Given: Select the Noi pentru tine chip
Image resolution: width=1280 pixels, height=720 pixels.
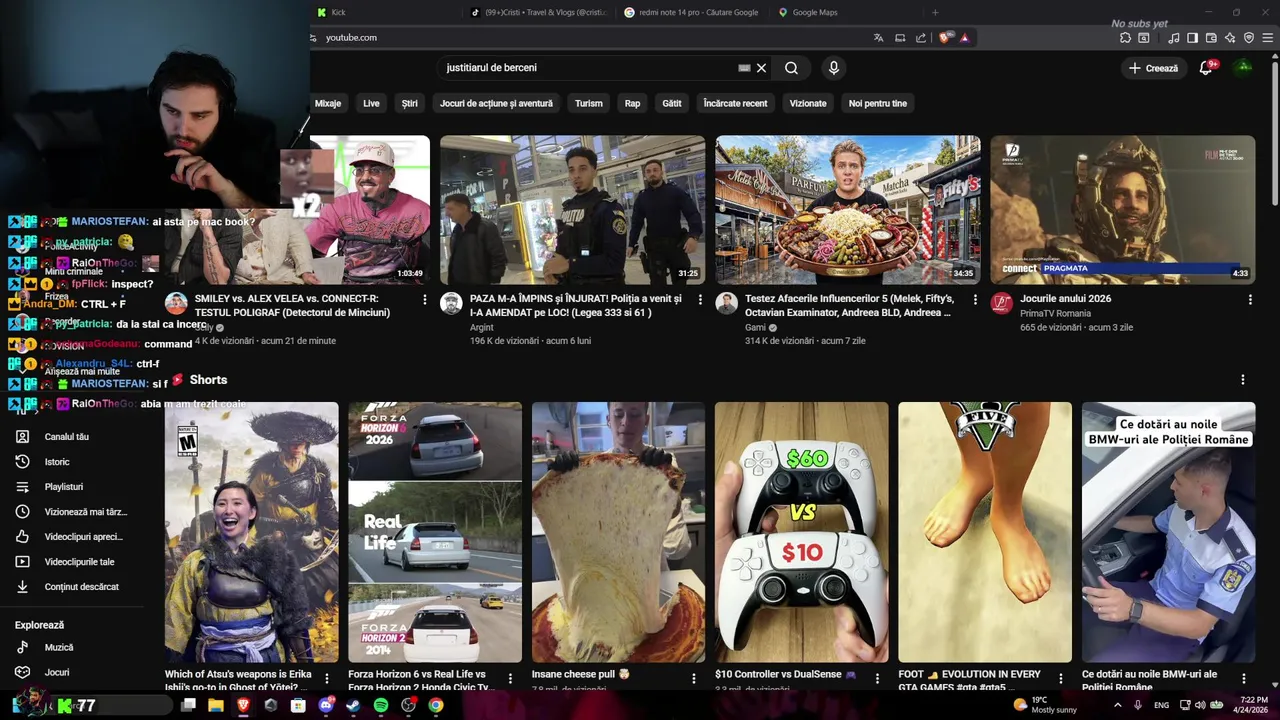Looking at the screenshot, I should pos(878,103).
